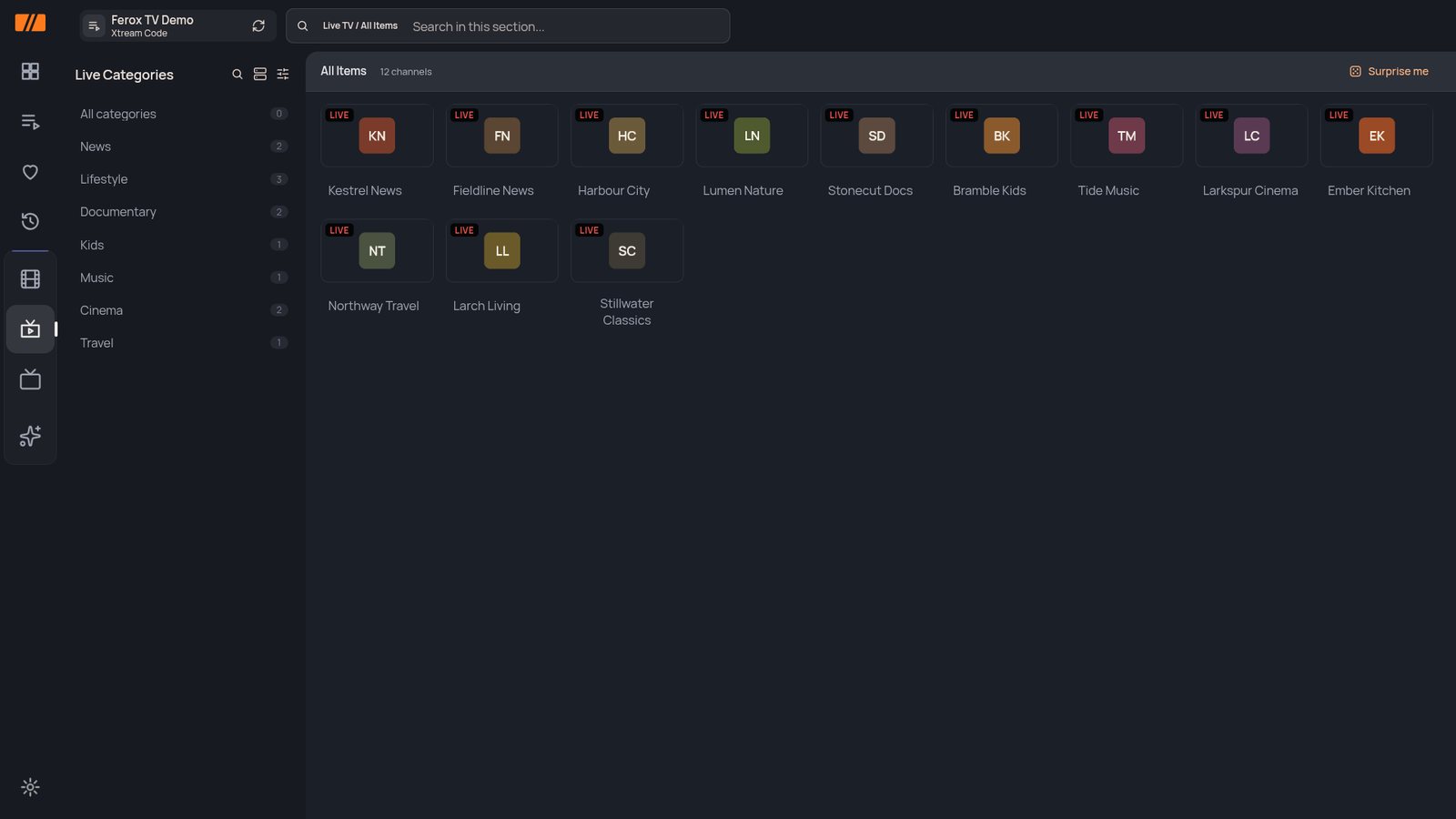
Task: Open the Series section via the TV icon
Action: tap(30, 379)
